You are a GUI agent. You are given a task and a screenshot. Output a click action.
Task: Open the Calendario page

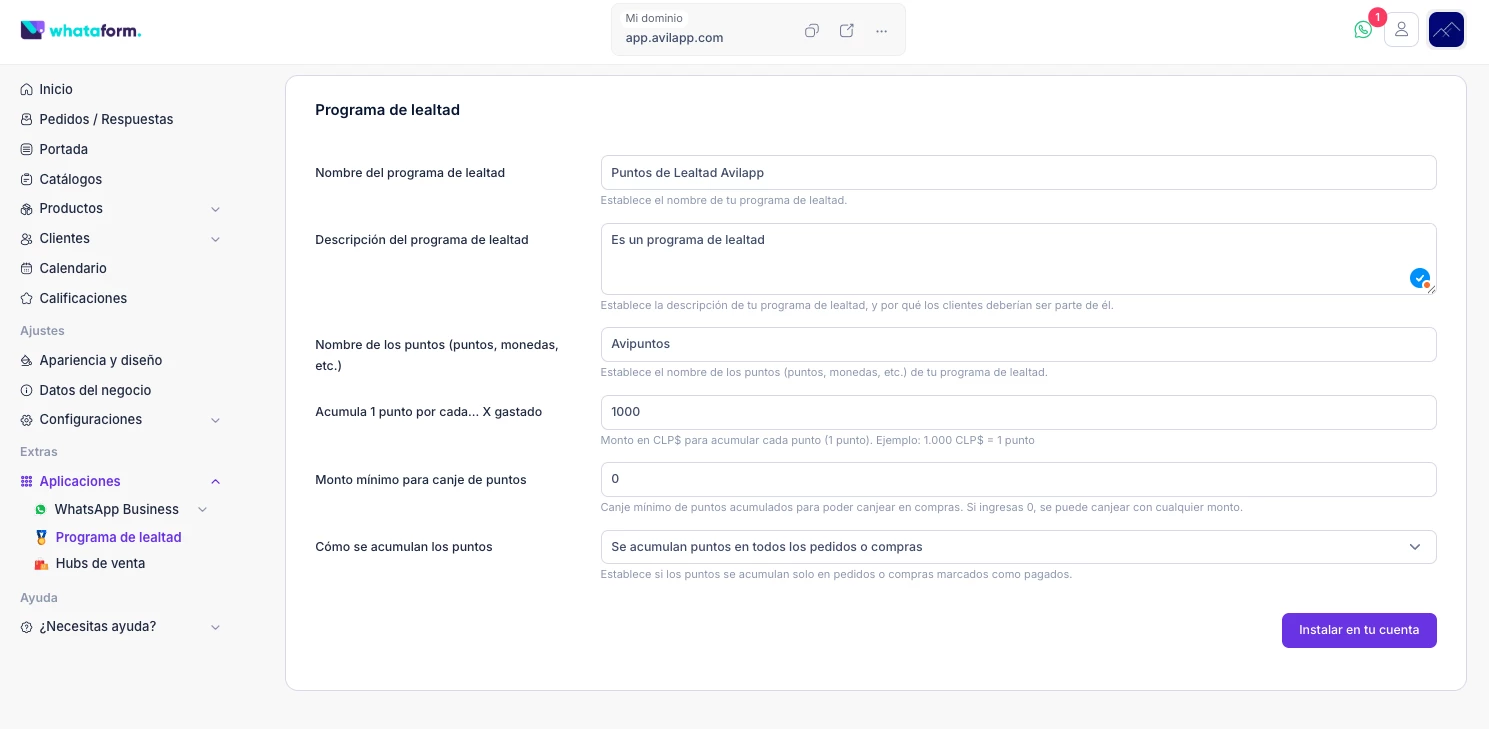click(x=73, y=268)
